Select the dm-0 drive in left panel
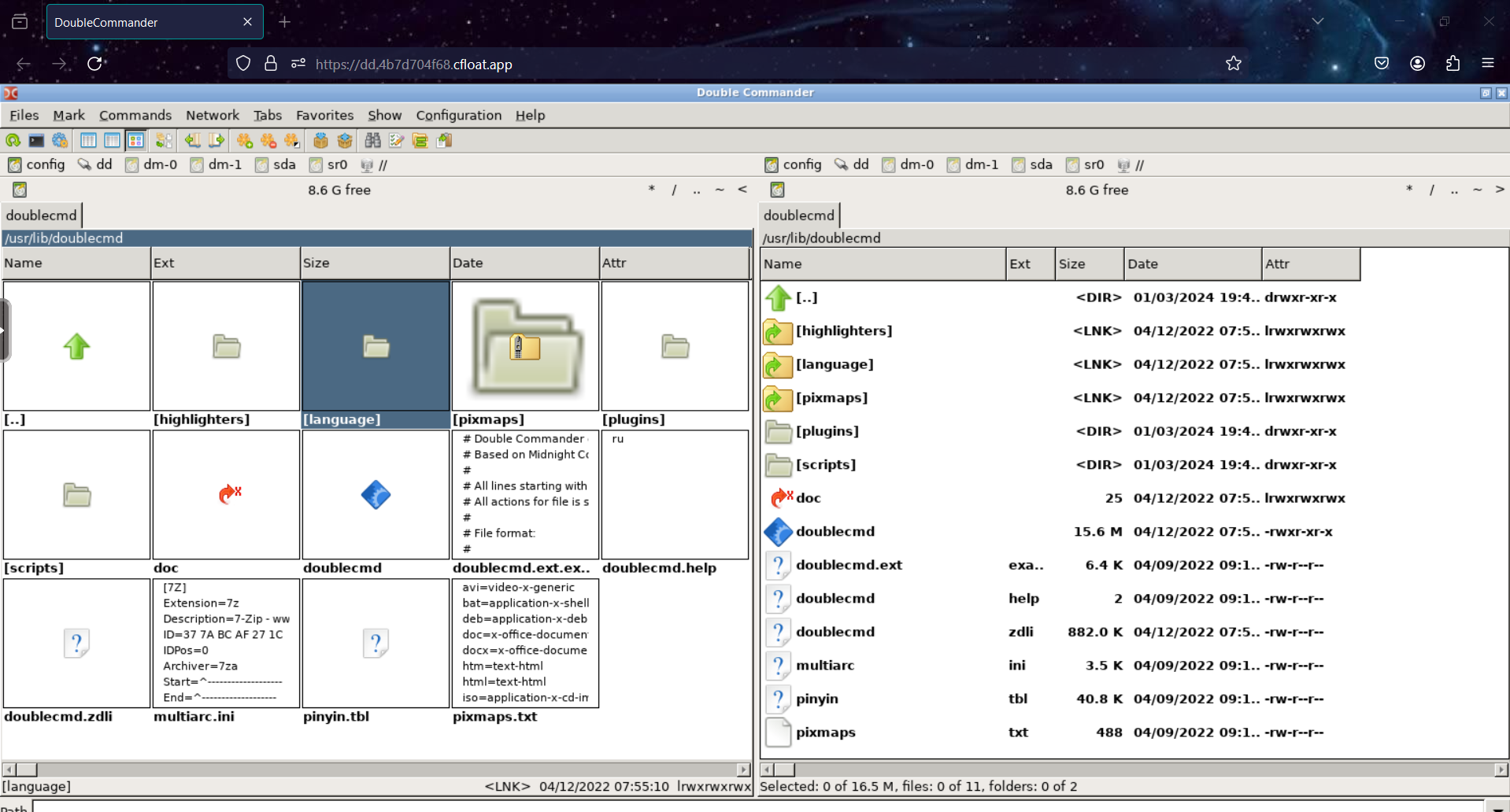The image size is (1510, 812). pyautogui.click(x=151, y=164)
